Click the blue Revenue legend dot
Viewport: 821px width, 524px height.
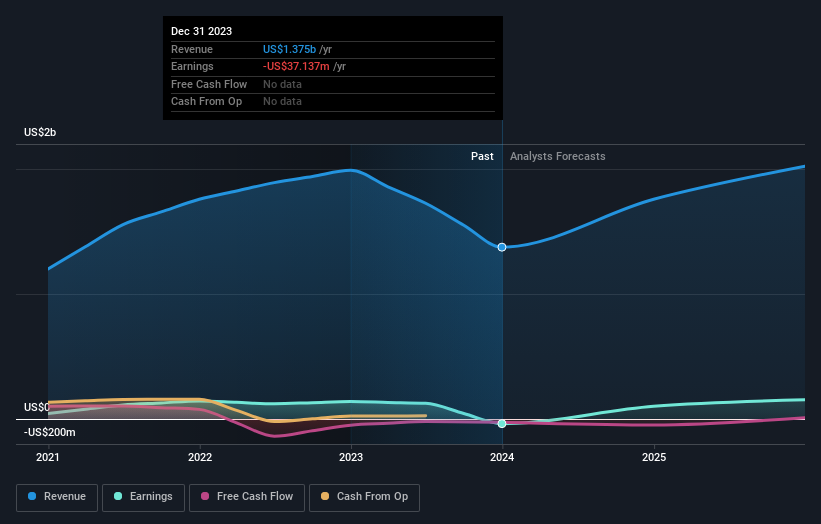pos(32,496)
